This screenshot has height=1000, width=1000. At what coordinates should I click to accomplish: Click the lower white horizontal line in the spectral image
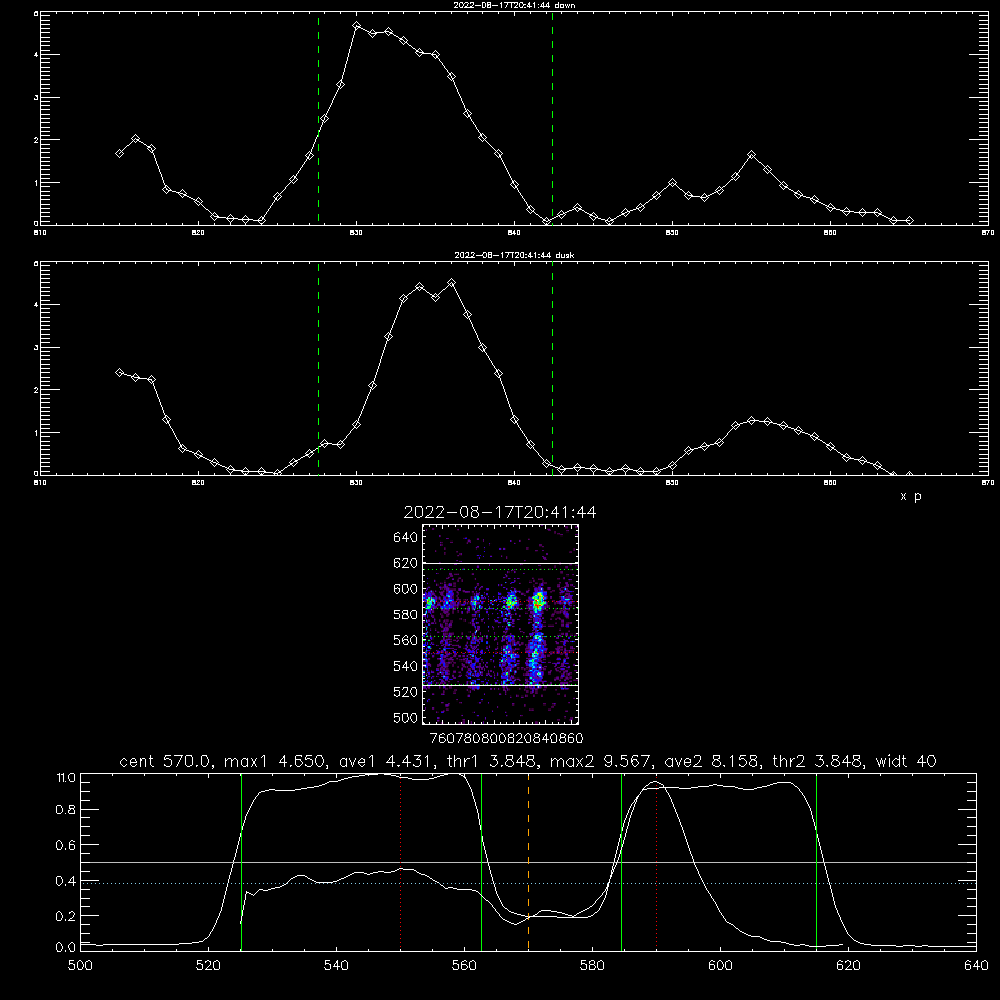501,685
